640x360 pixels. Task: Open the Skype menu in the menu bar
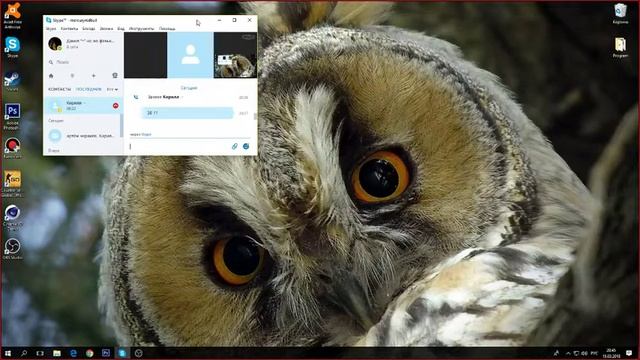click(x=51, y=29)
